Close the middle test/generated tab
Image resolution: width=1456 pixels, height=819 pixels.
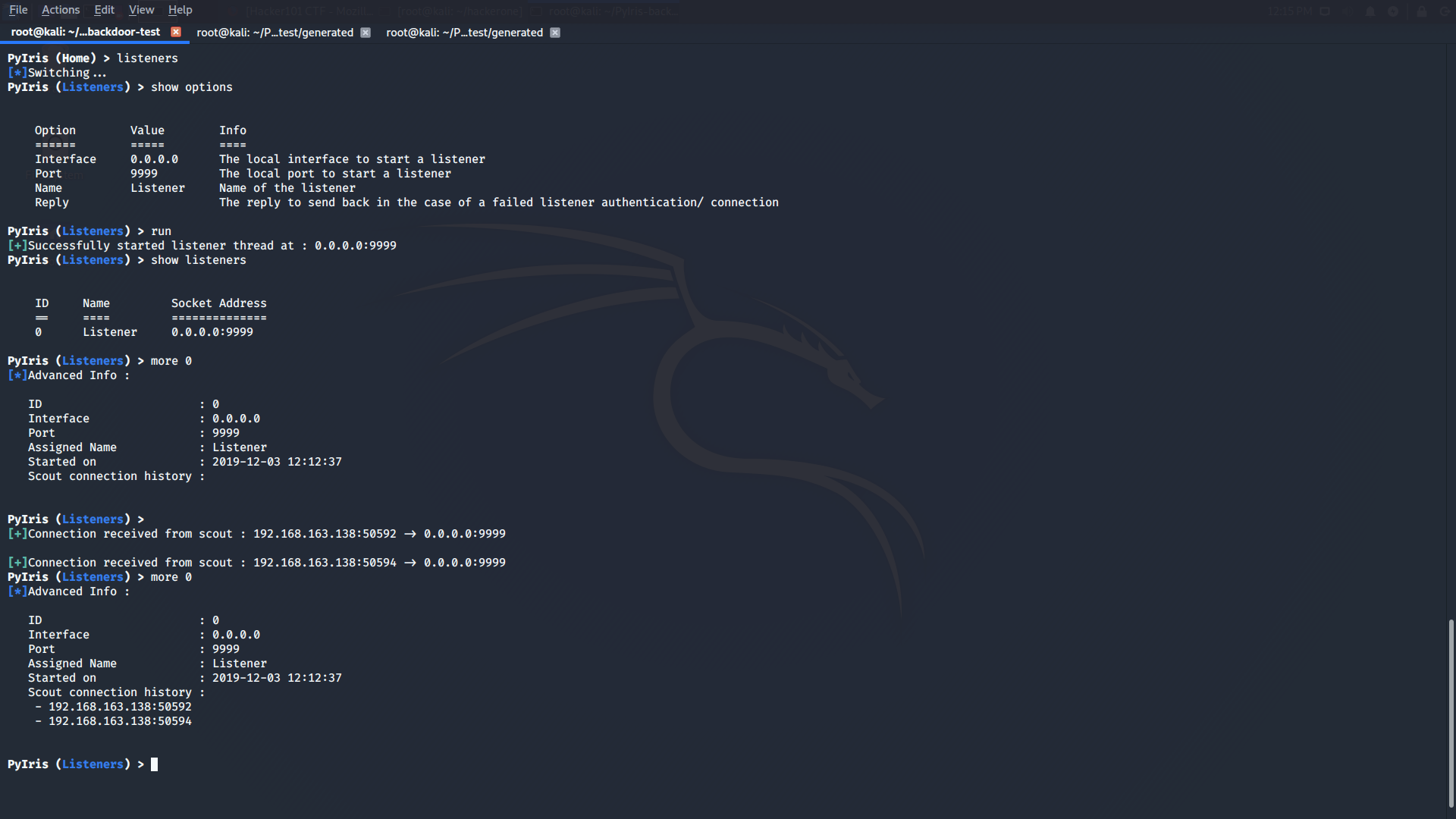pyautogui.click(x=366, y=33)
